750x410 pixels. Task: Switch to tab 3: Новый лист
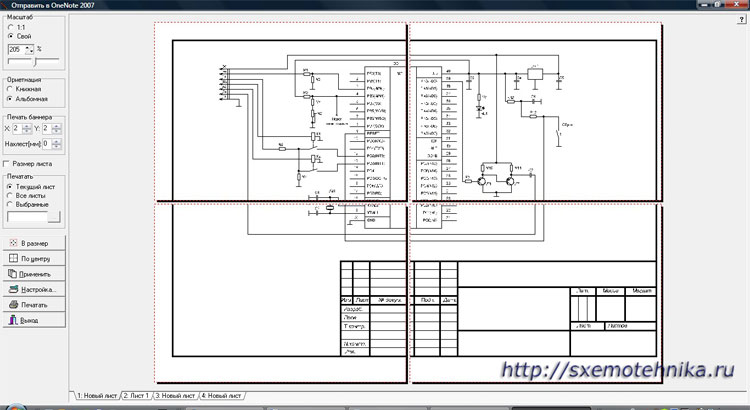(x=175, y=396)
